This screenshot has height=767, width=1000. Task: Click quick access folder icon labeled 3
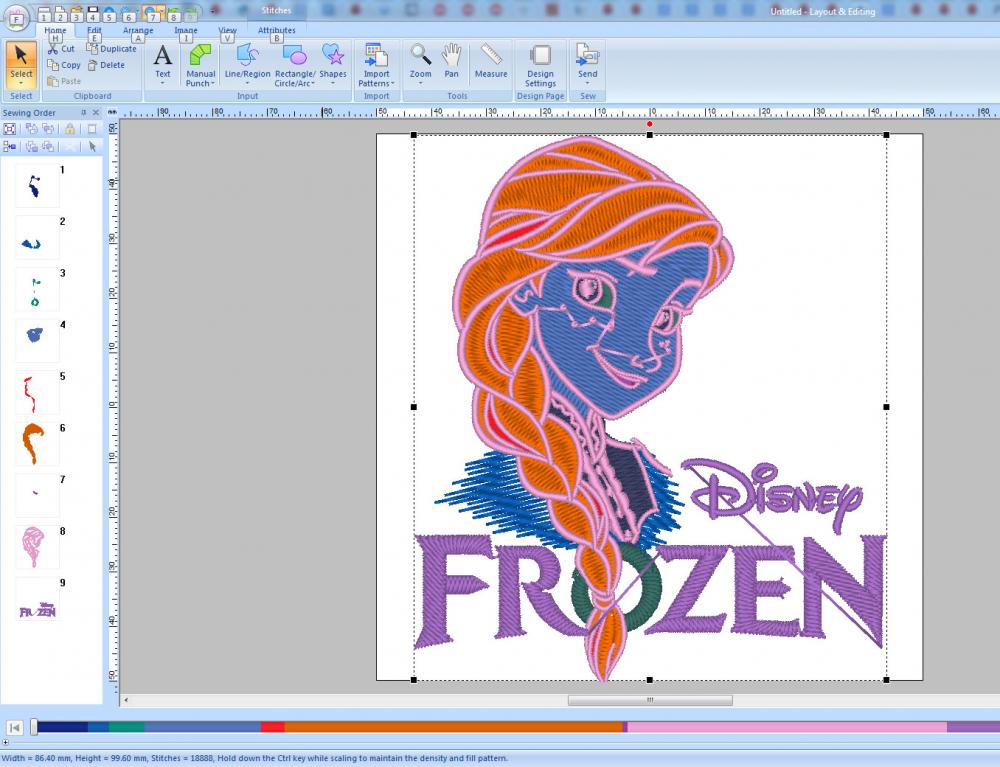[x=76, y=15]
